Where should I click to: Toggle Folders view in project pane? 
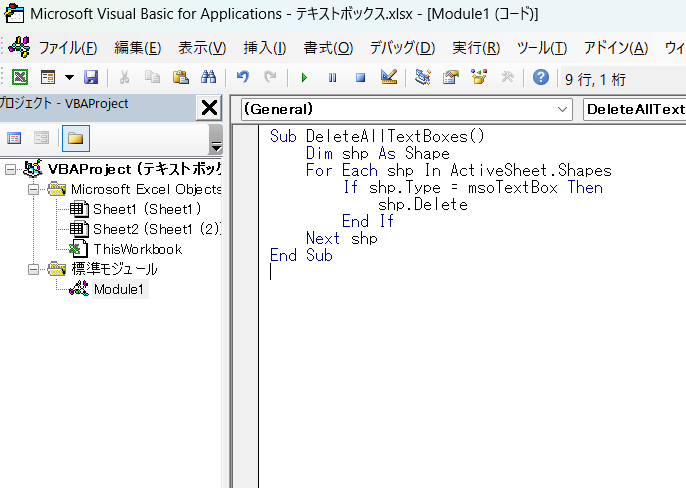tap(75, 138)
